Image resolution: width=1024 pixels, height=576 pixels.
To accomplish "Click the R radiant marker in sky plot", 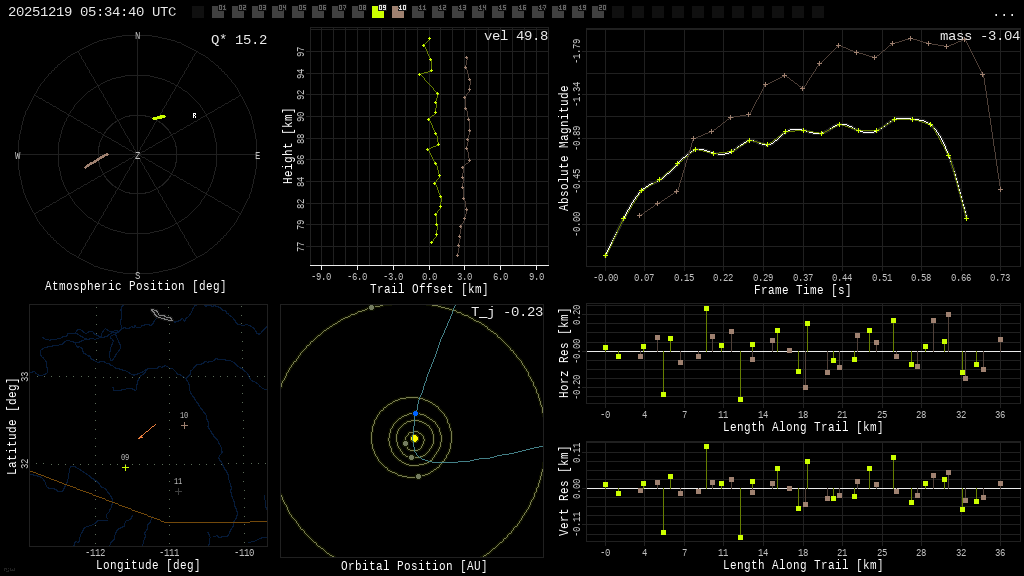I will 194,116.
